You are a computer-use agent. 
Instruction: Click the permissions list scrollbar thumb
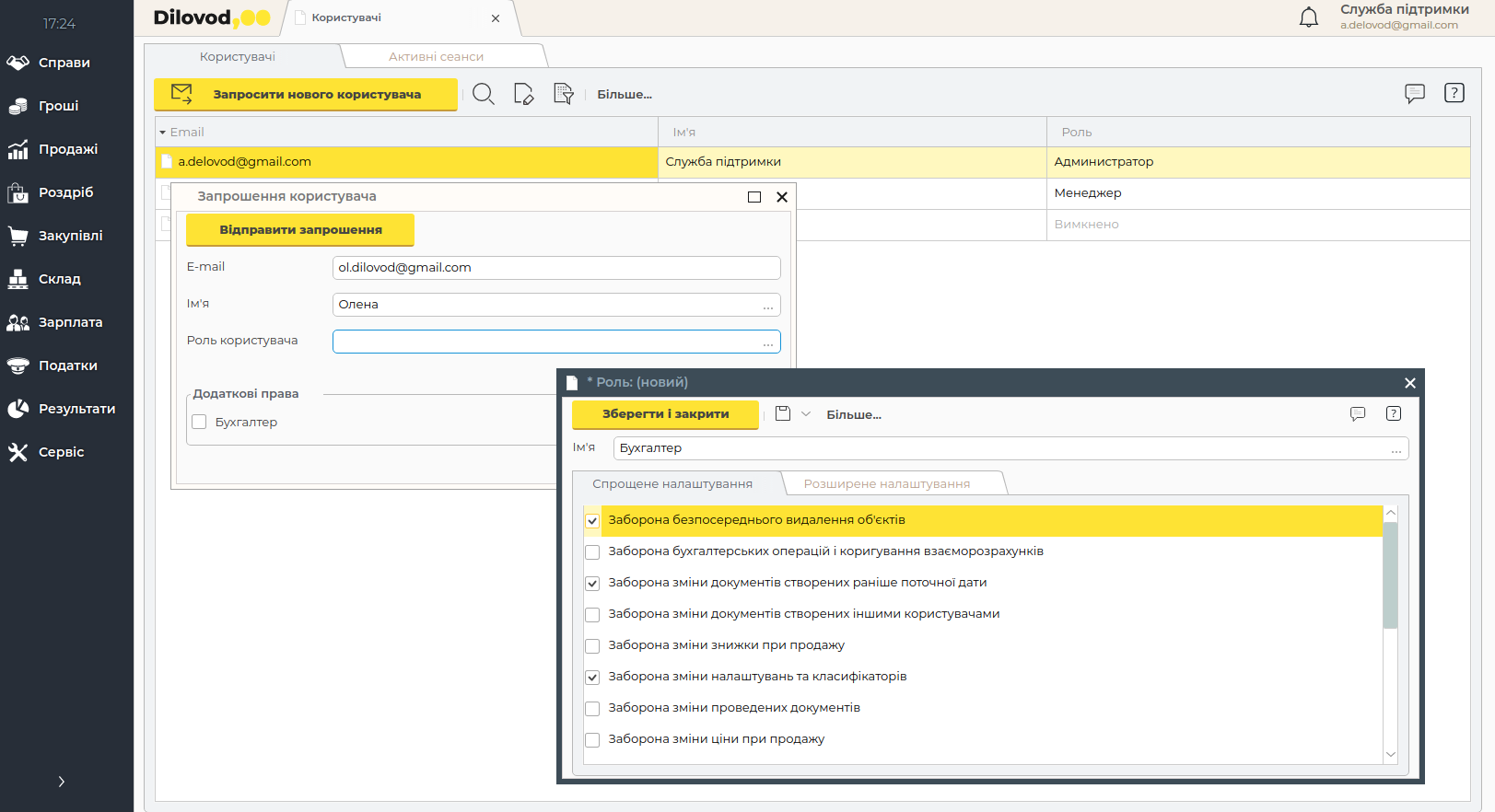click(x=1390, y=575)
